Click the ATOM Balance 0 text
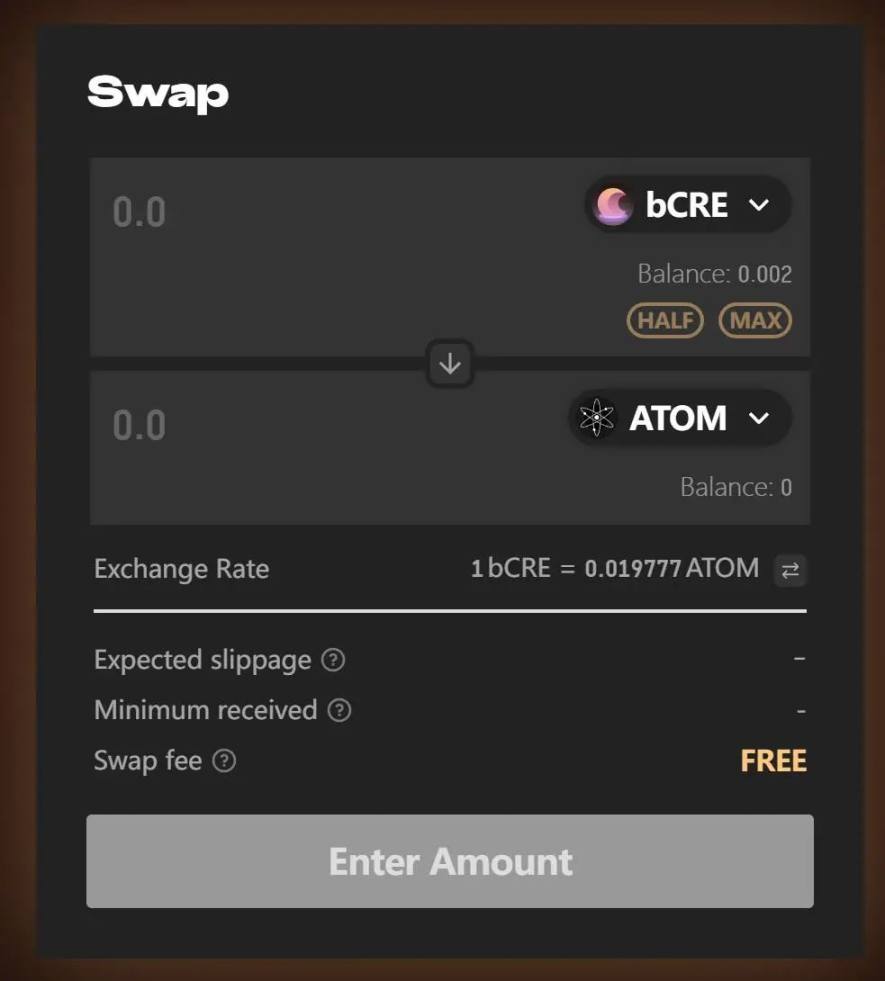 [736, 487]
